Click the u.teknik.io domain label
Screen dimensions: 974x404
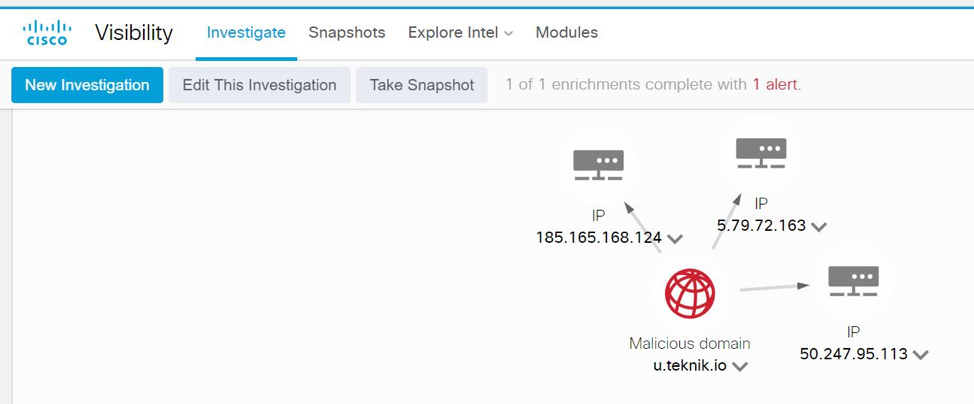coord(690,366)
